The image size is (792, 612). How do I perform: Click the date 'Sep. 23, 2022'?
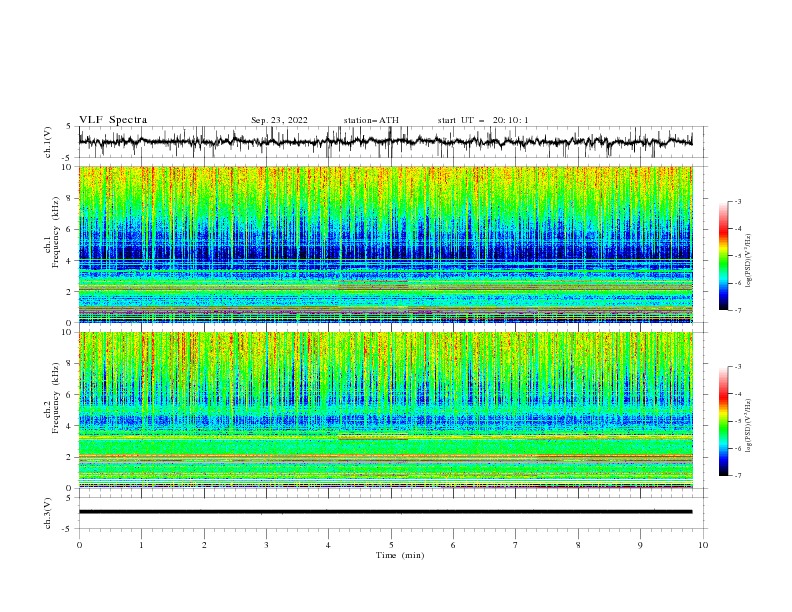[279, 120]
